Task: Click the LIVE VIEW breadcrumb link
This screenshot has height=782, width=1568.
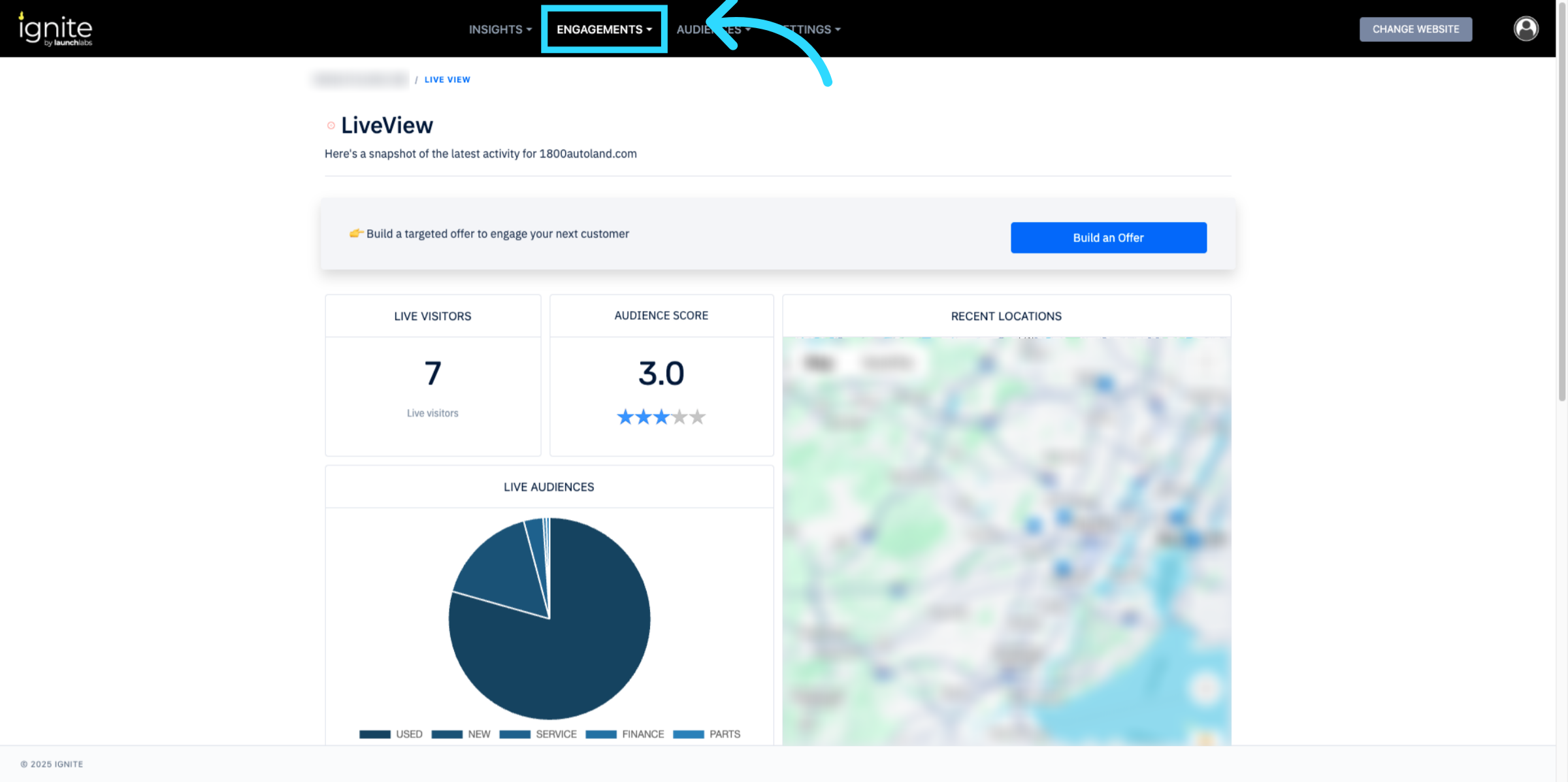Action: click(447, 80)
